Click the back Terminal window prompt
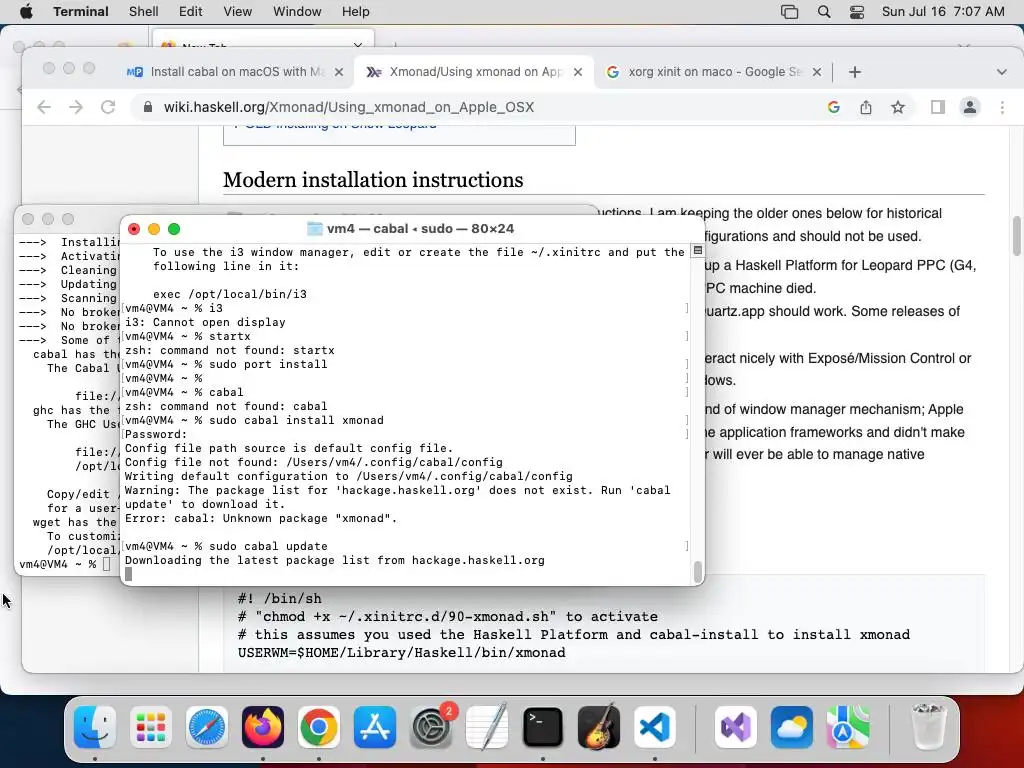 [x=65, y=564]
